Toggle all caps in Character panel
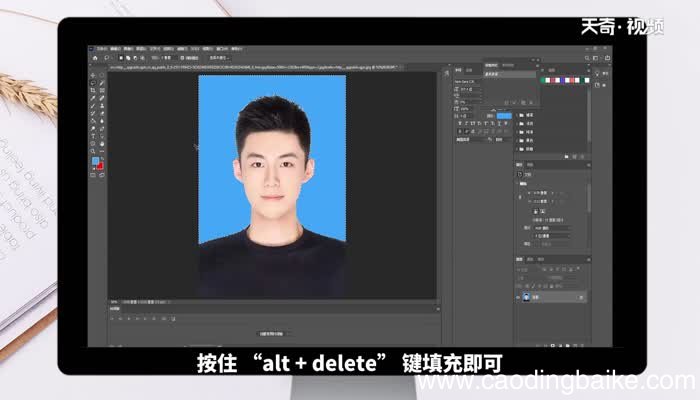This screenshot has height=400, width=700. click(473, 124)
